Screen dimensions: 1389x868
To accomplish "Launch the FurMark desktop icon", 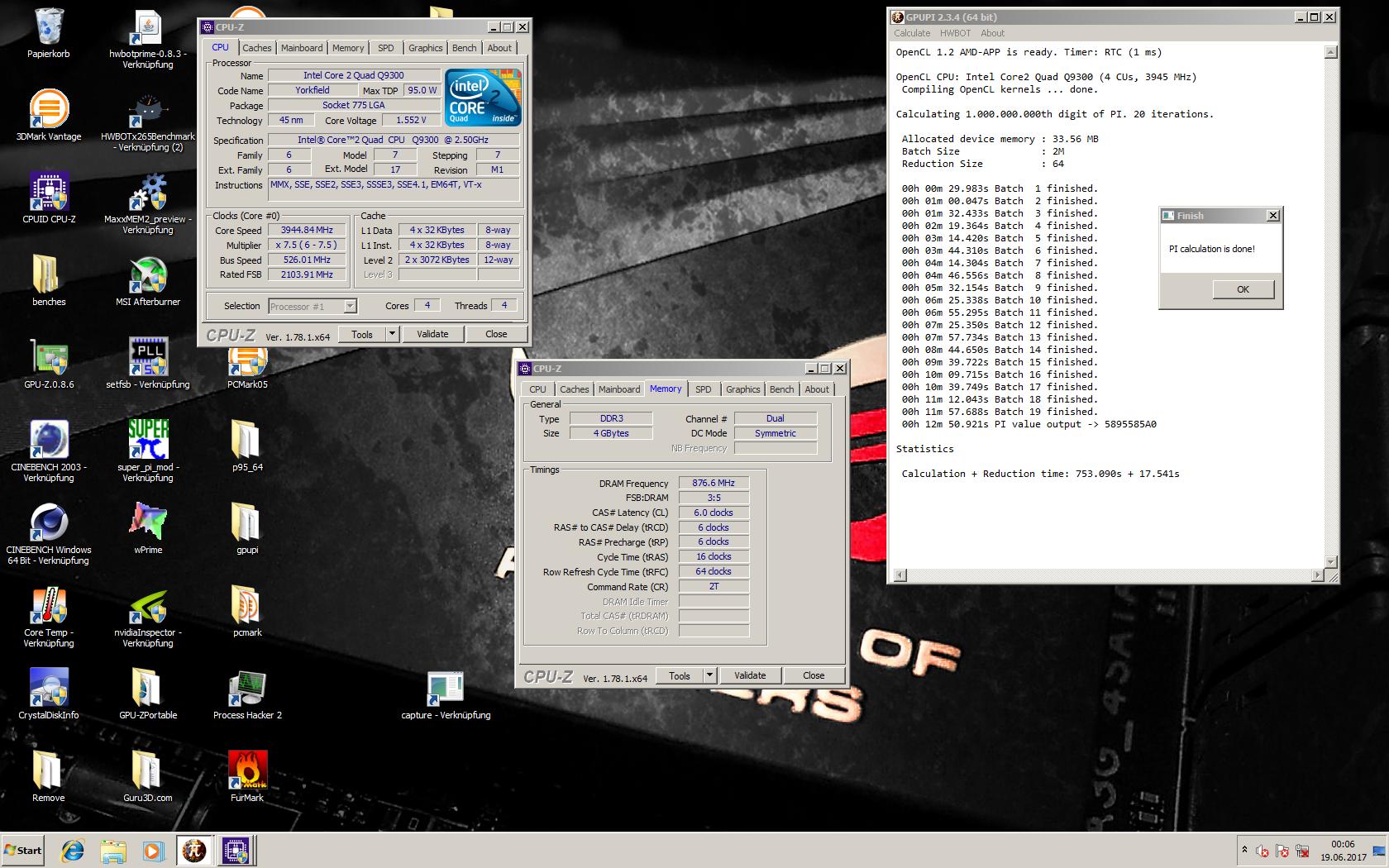I will pyautogui.click(x=247, y=777).
